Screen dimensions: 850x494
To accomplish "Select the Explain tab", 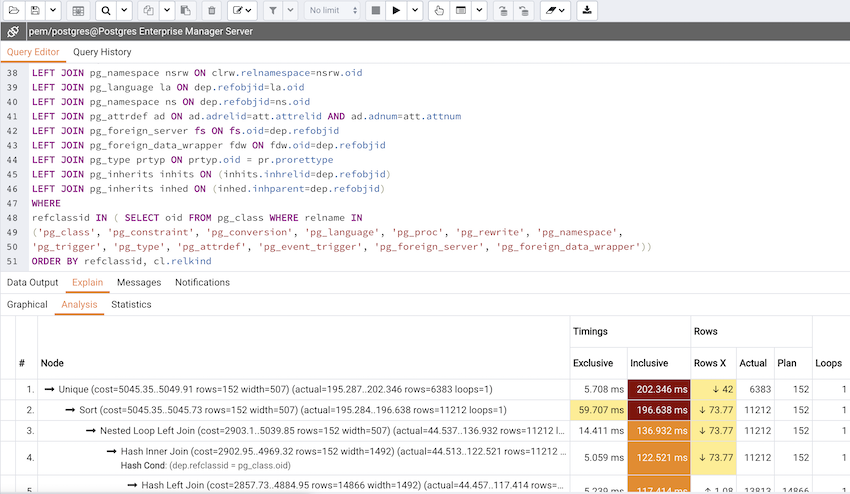I will [x=87, y=283].
